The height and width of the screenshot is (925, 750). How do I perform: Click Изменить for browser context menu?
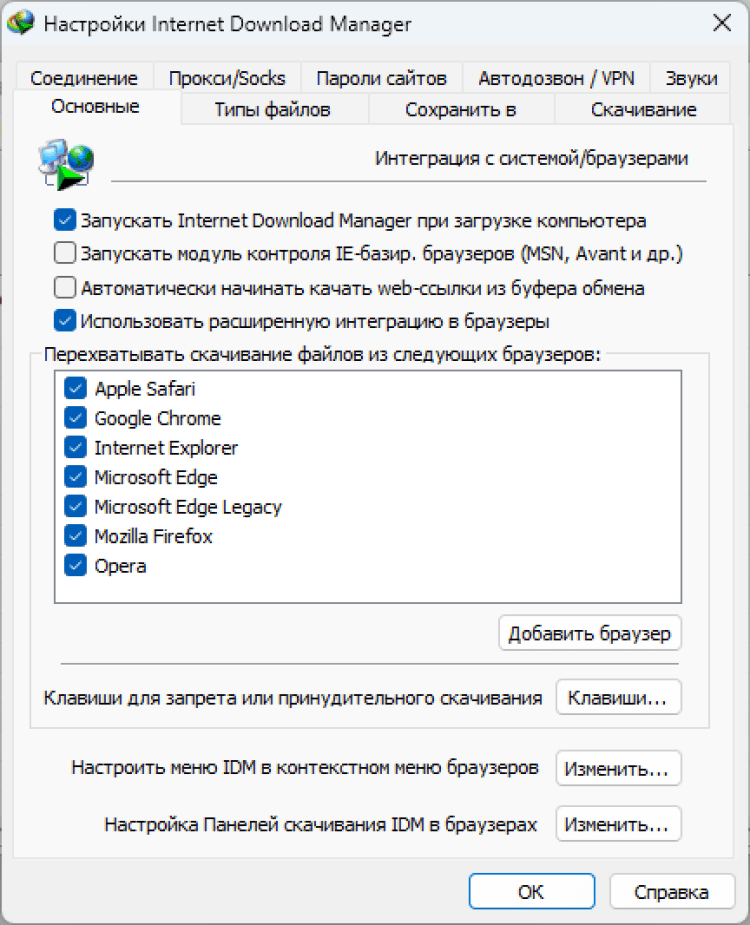(617, 769)
